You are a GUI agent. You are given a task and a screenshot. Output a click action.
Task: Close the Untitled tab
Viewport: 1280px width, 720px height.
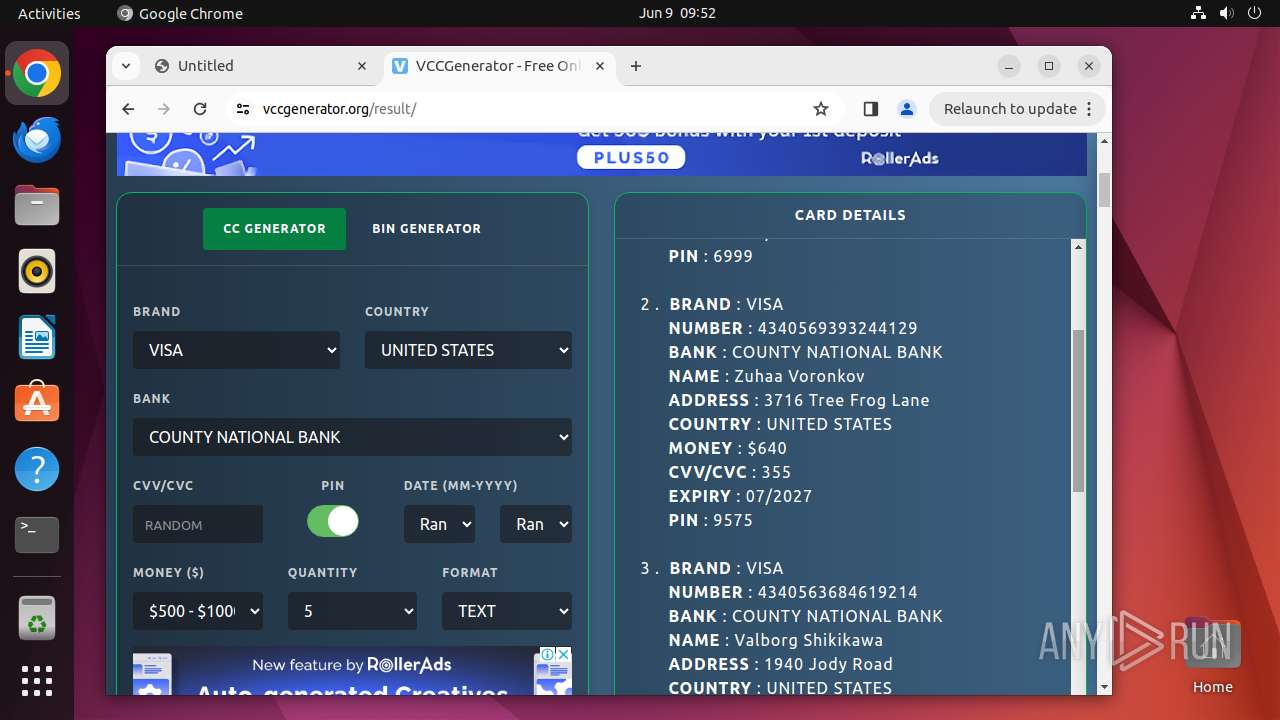point(362,66)
